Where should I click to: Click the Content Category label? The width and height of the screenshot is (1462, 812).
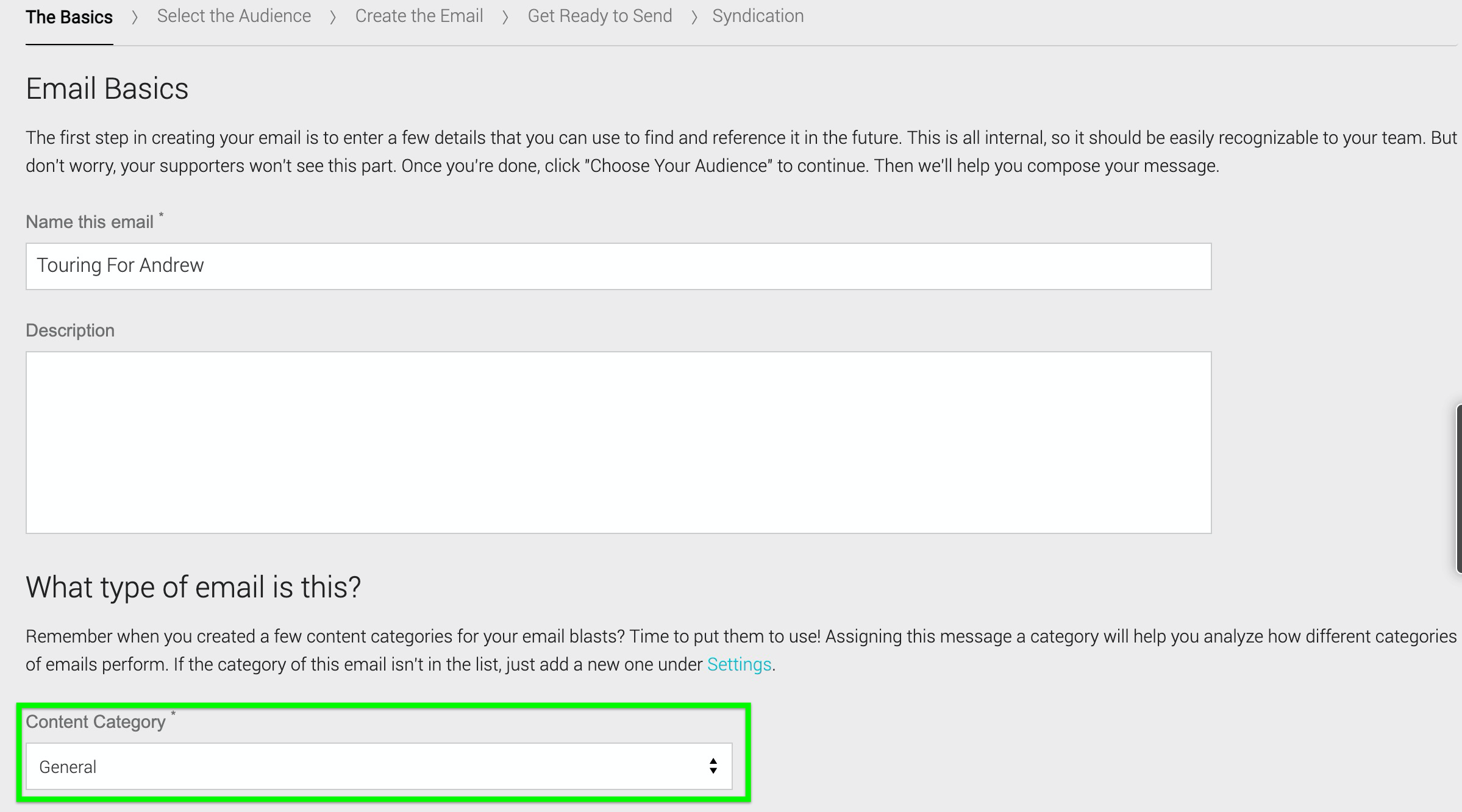[96, 722]
